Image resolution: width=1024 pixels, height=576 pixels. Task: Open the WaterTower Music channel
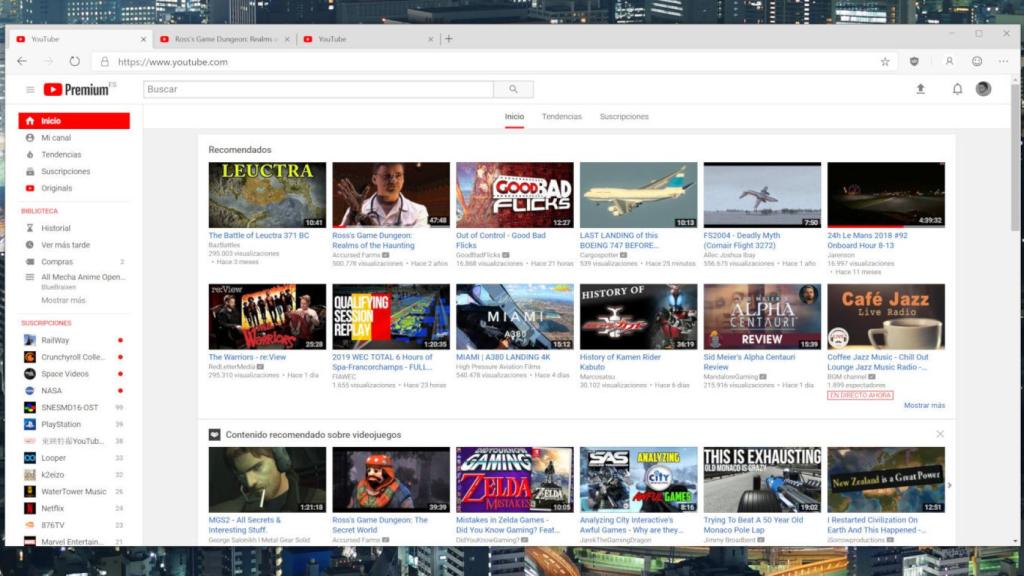[x=74, y=492]
